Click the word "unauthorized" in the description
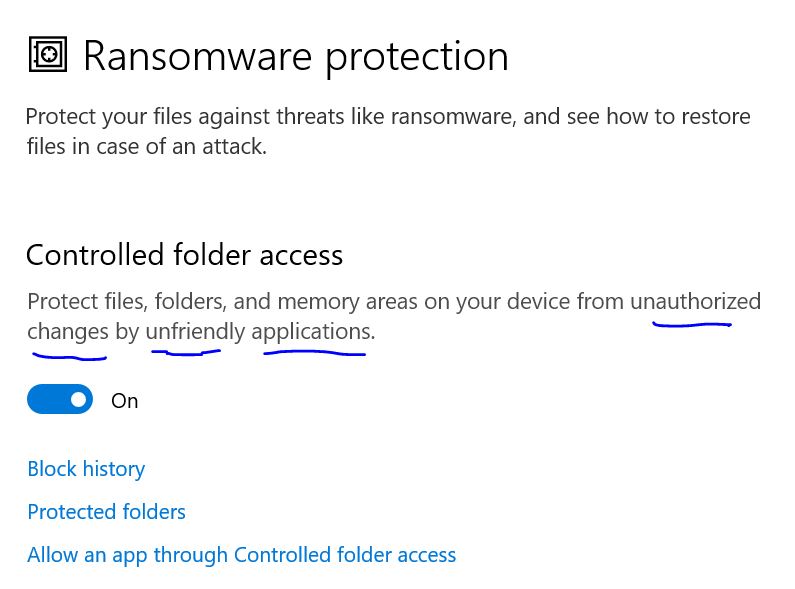795x589 pixels. coord(696,302)
